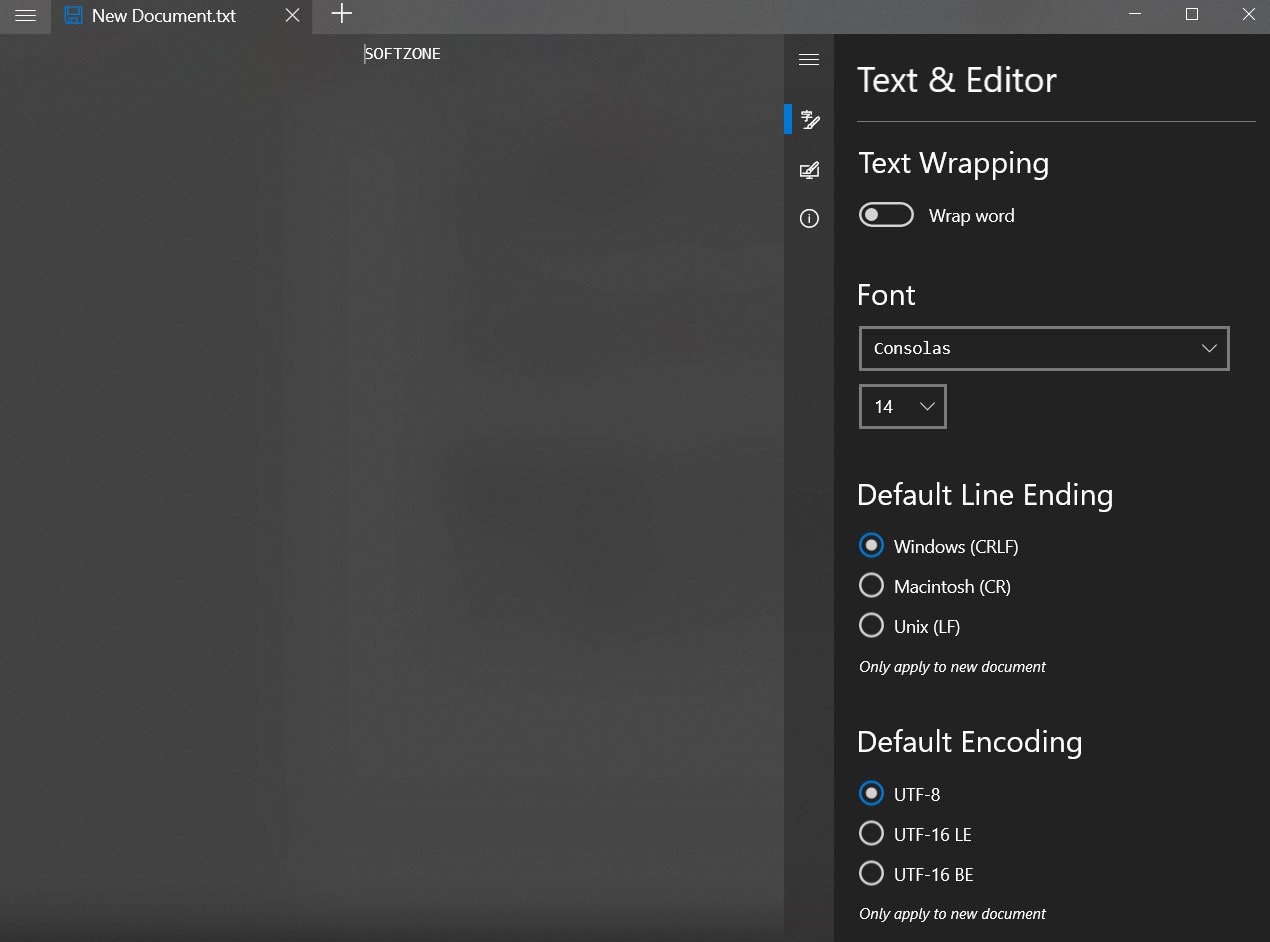Open Personalization settings icon
This screenshot has width=1270, height=942.
[810, 170]
